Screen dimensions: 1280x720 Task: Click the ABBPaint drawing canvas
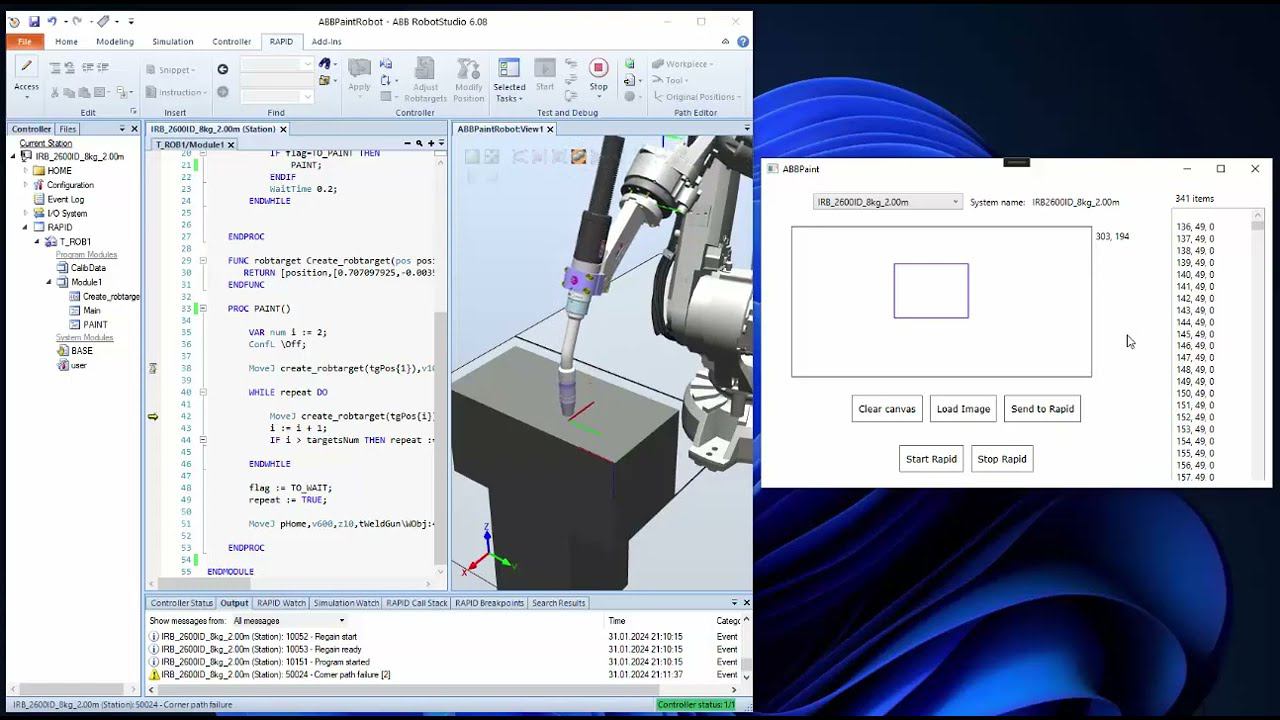tap(942, 302)
